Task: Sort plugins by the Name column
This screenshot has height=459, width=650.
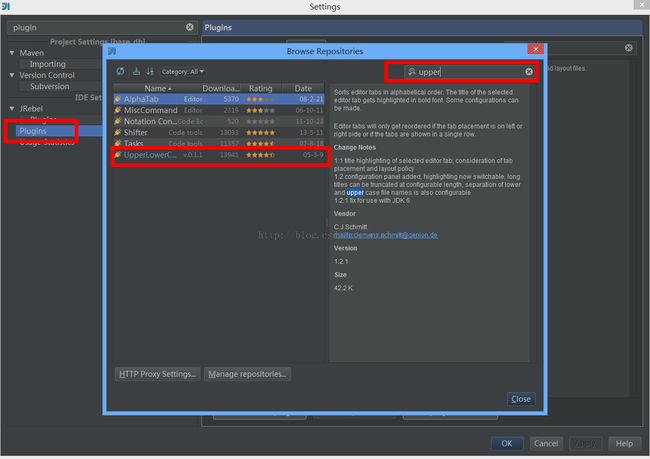Action: pyautogui.click(x=158, y=88)
